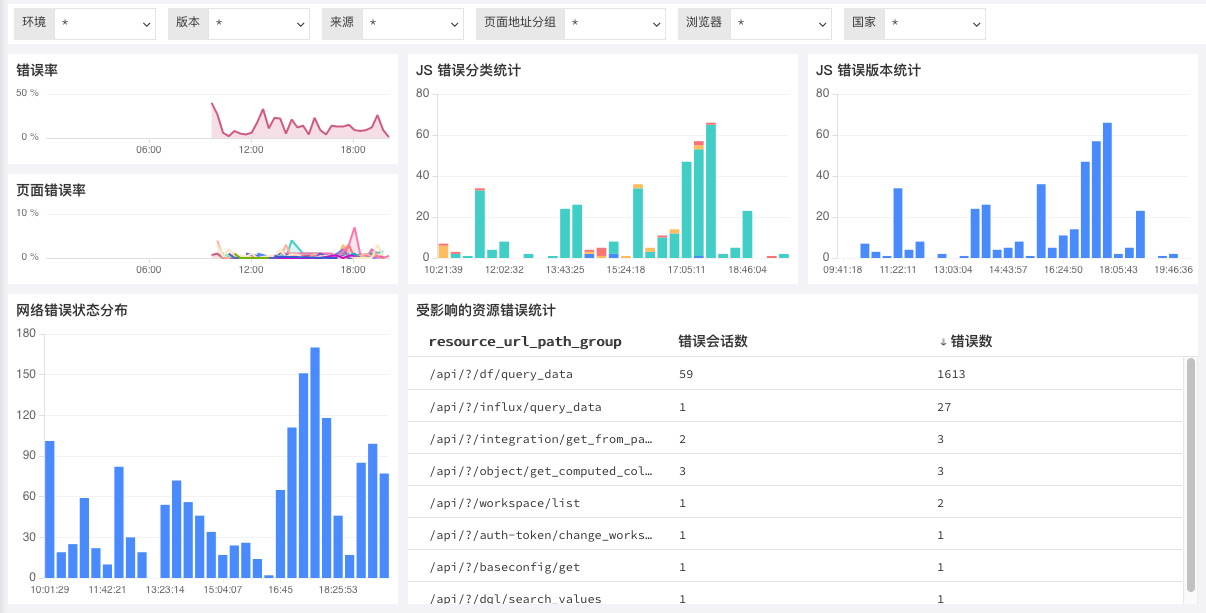Expand the 页面地址分组 dropdown
This screenshot has height=613, width=1206.
click(x=614, y=23)
